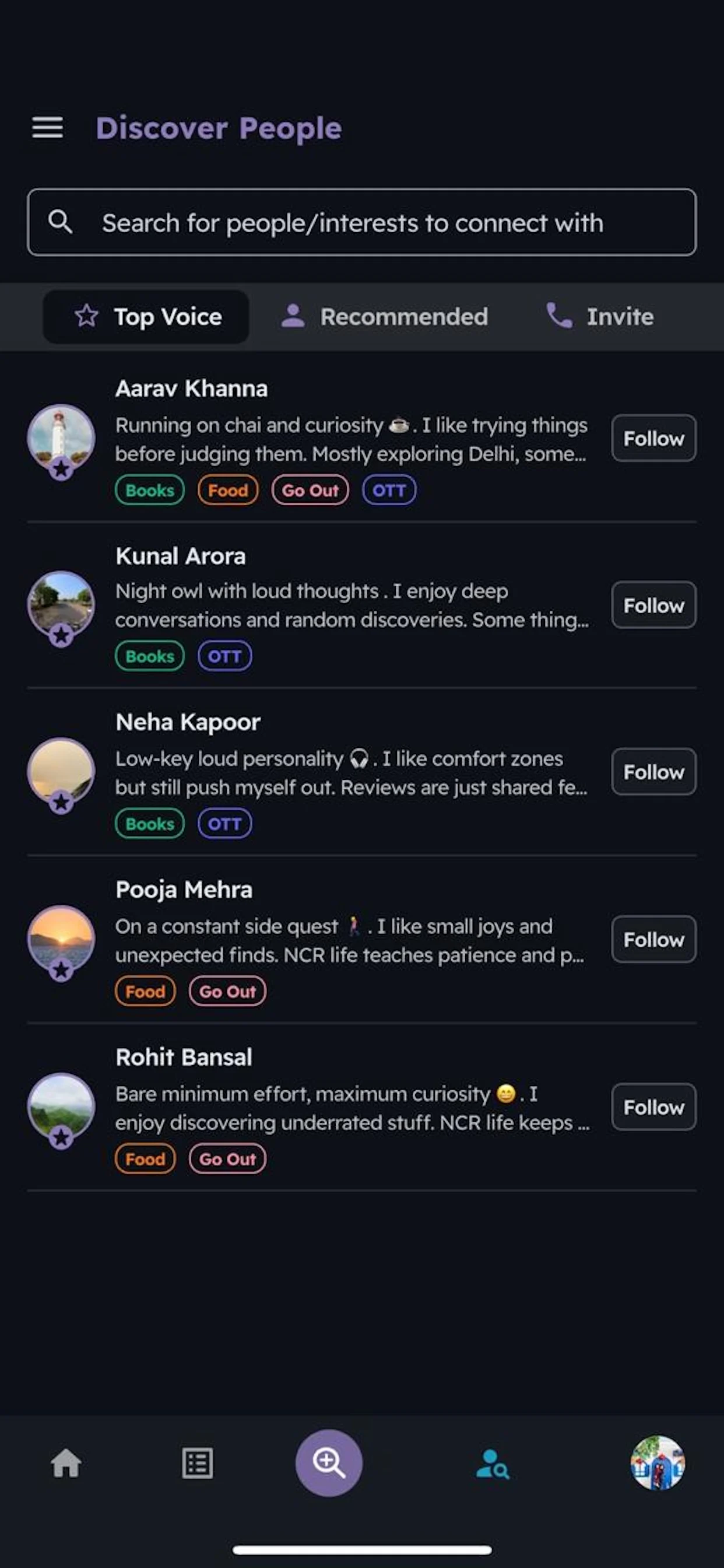The image size is (724, 1568).
Task: Tap the Food tag under Pooja Mehra
Action: tap(145, 992)
